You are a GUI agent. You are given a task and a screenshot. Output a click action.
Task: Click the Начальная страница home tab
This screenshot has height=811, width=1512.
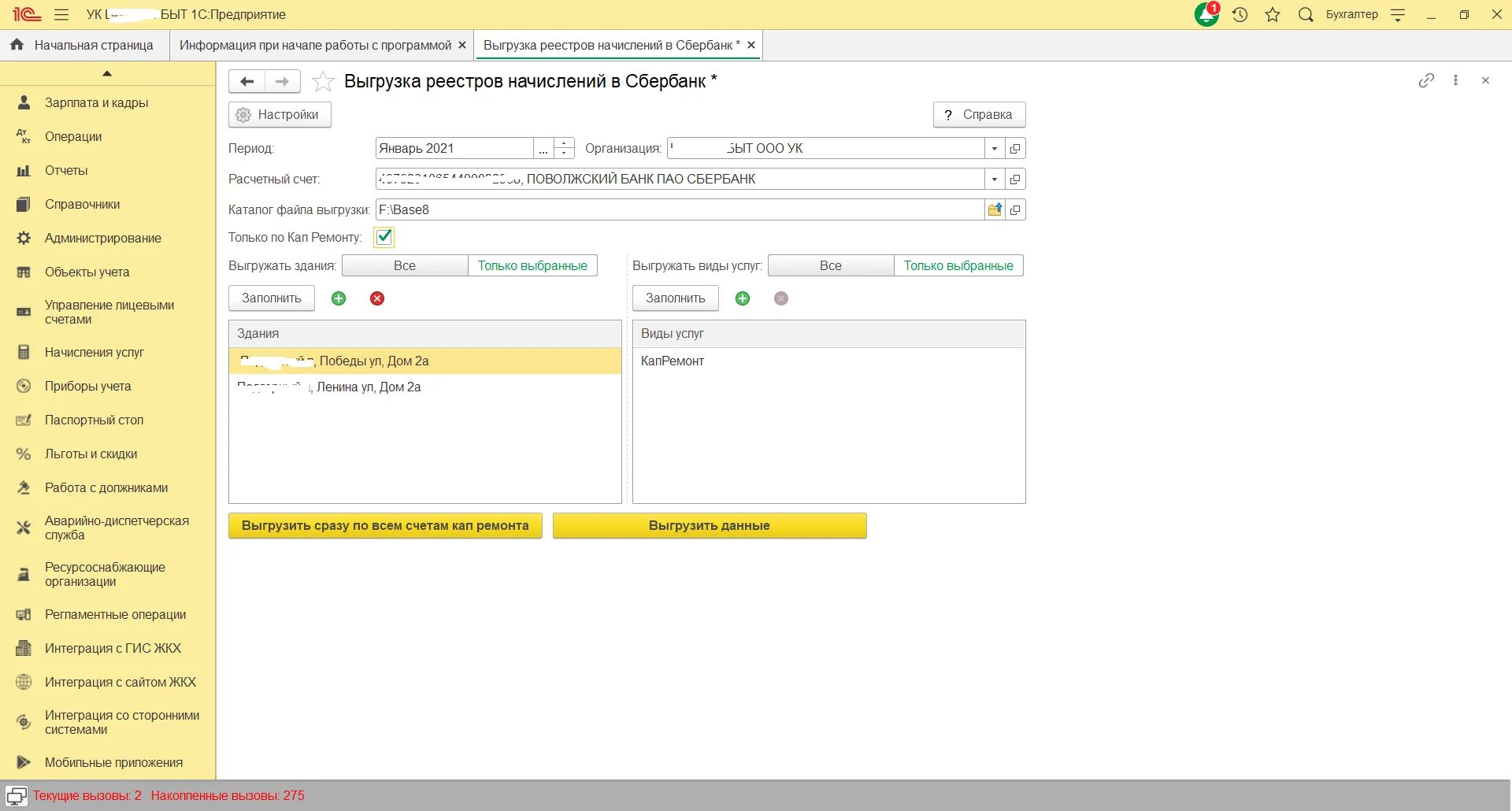(84, 45)
